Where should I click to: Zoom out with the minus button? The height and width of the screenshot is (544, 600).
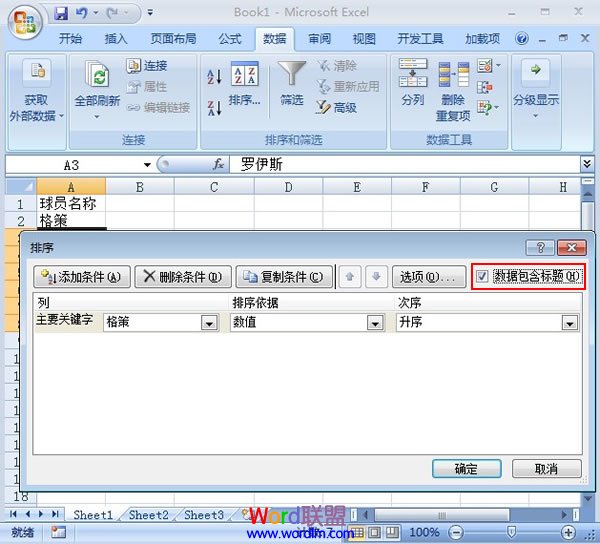tap(455, 532)
